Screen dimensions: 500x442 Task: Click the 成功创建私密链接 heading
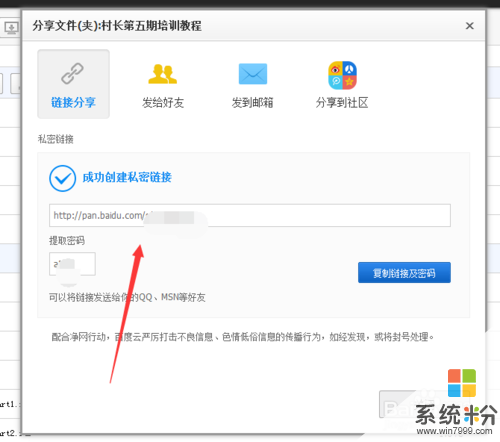point(127,177)
